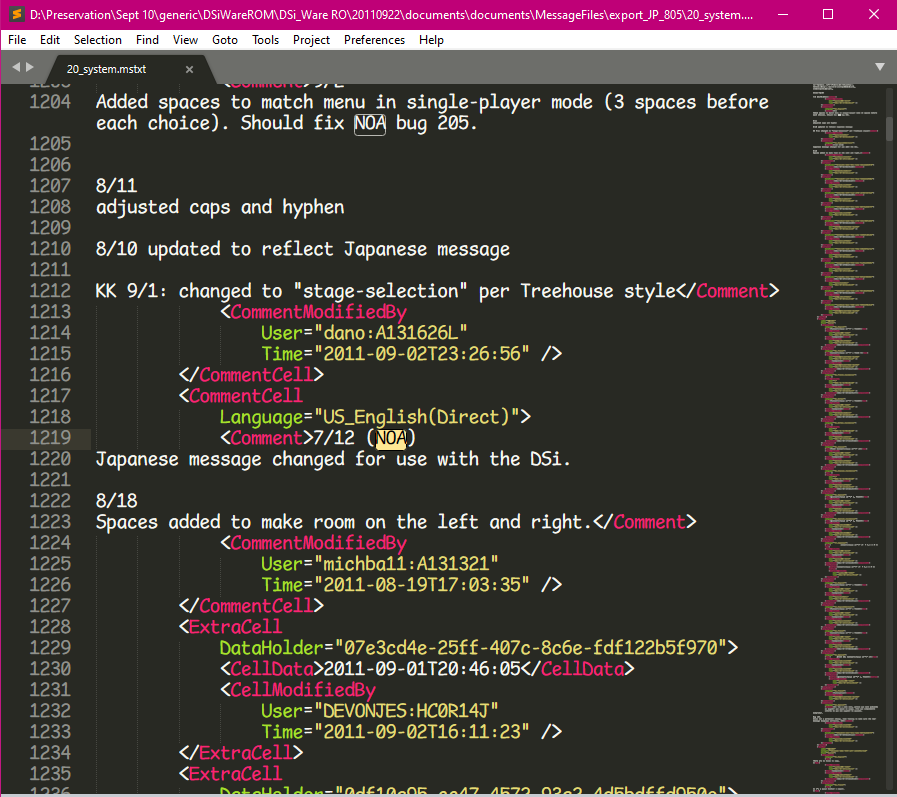Click line number 1212 in gutter
897x797 pixels.
50,291
